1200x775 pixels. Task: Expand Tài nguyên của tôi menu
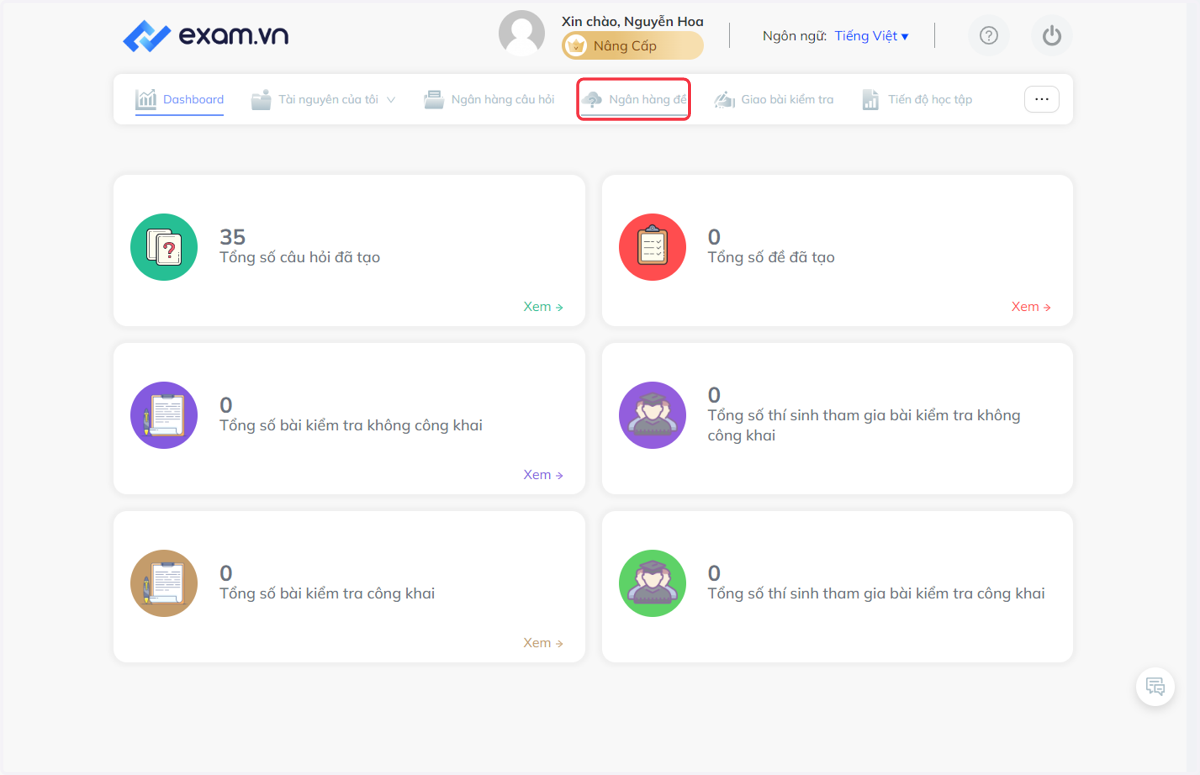(x=323, y=99)
